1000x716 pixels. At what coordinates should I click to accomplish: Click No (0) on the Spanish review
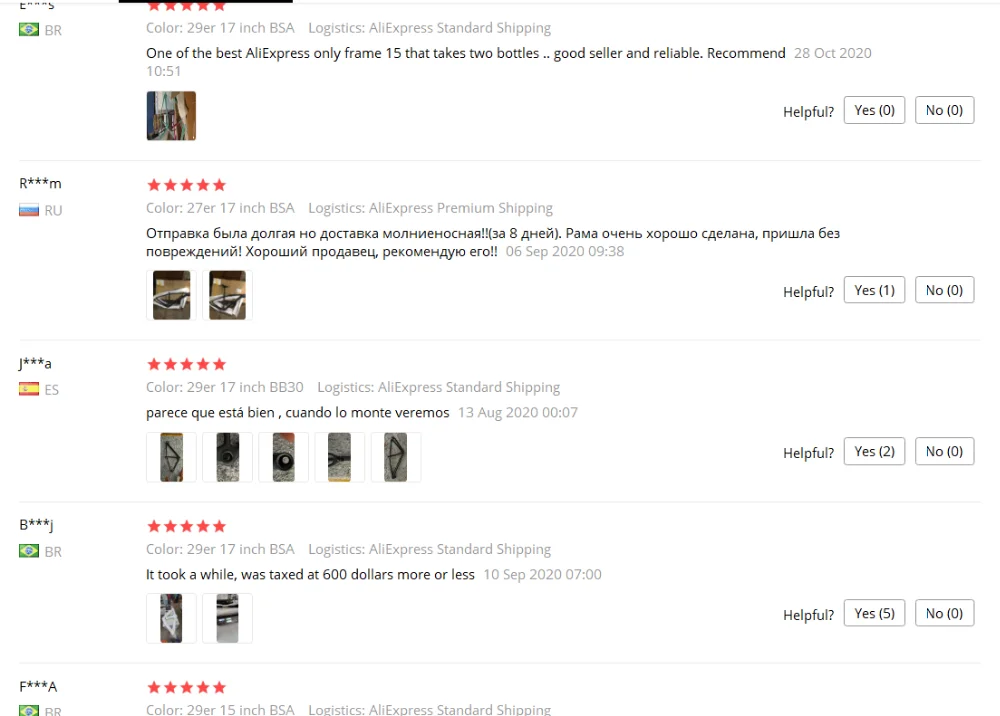[944, 451]
